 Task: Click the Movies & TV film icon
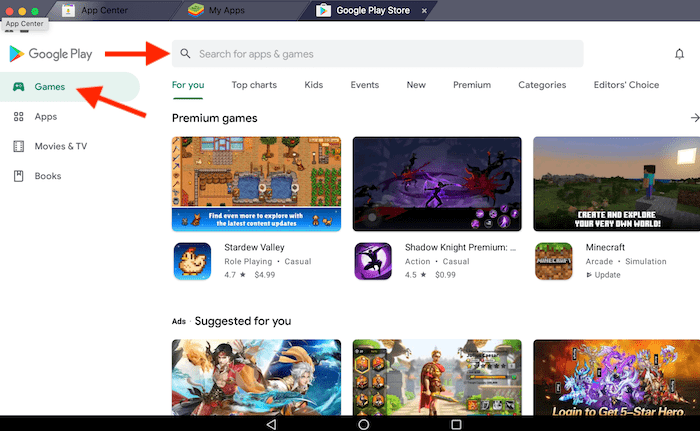pyautogui.click(x=18, y=146)
